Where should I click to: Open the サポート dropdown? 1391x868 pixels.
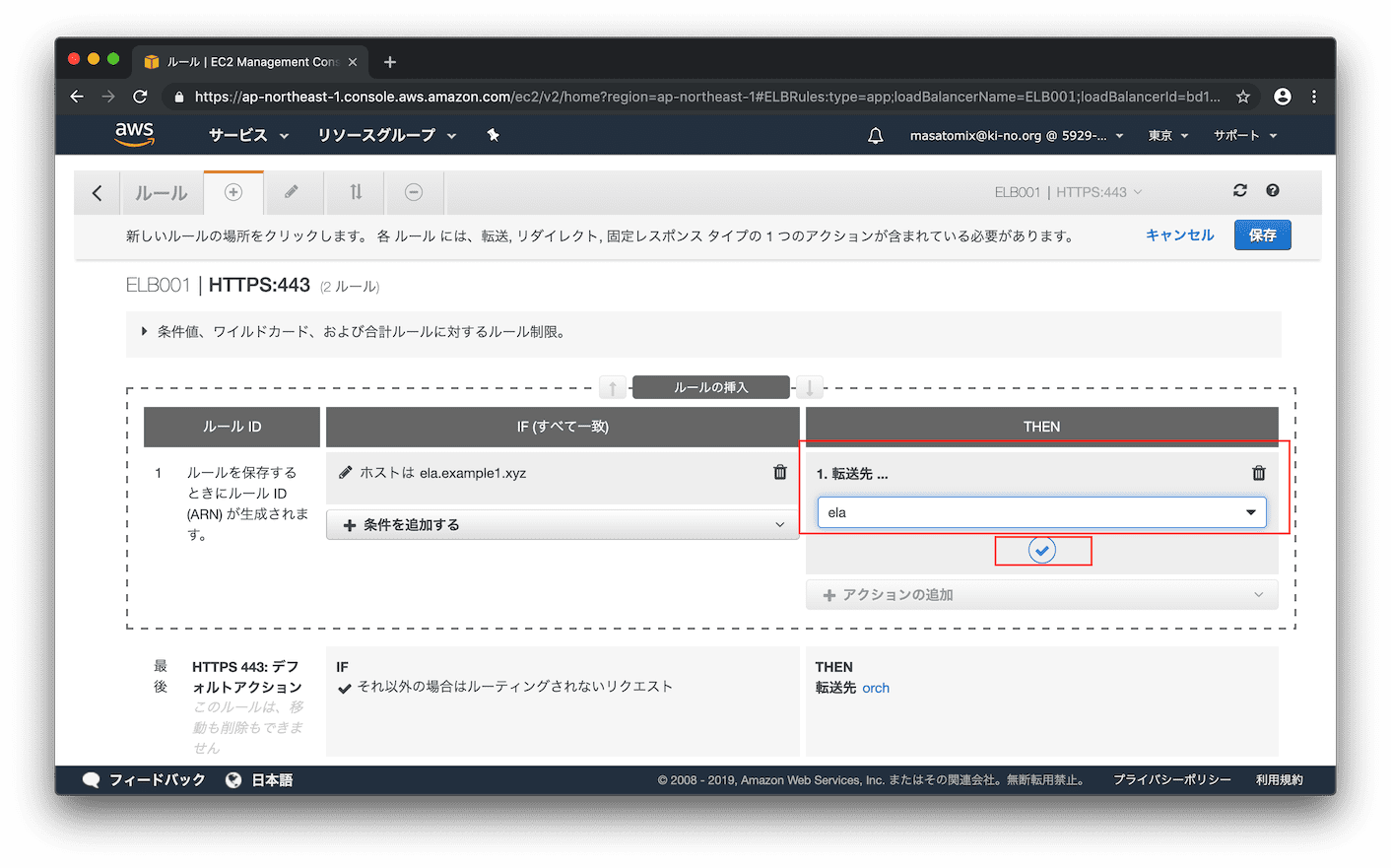pos(1245,136)
